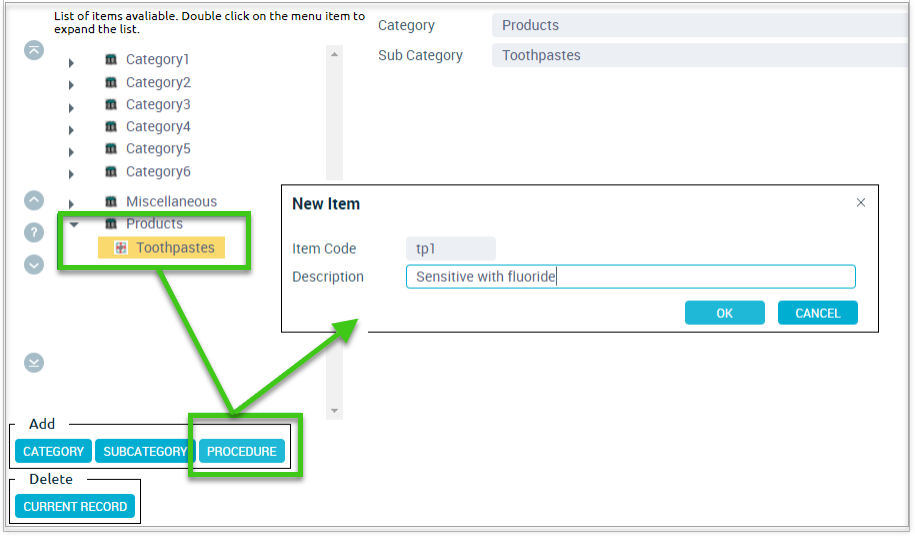Click the Description input field
The width and height of the screenshot is (915, 536).
631,276
